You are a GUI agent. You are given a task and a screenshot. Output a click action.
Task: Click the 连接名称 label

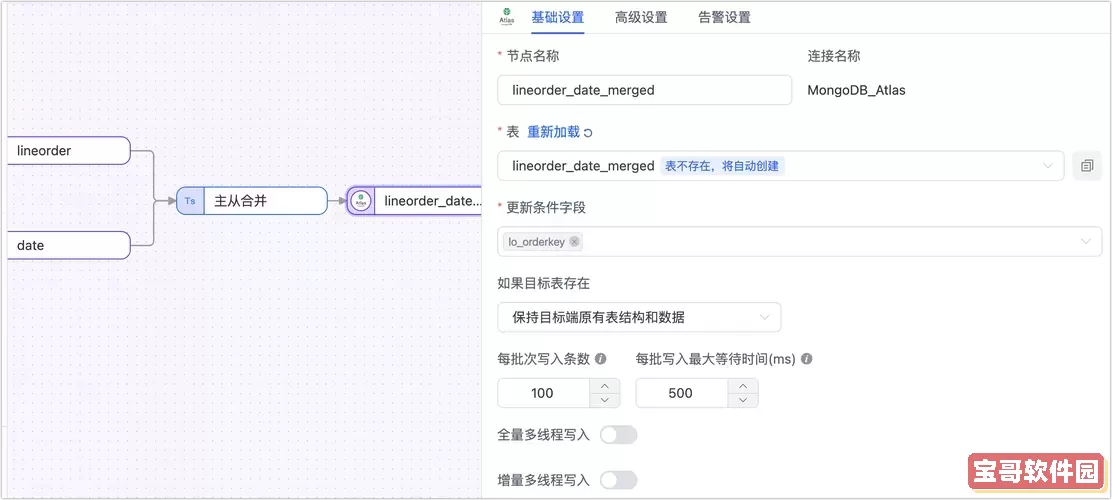tap(834, 56)
